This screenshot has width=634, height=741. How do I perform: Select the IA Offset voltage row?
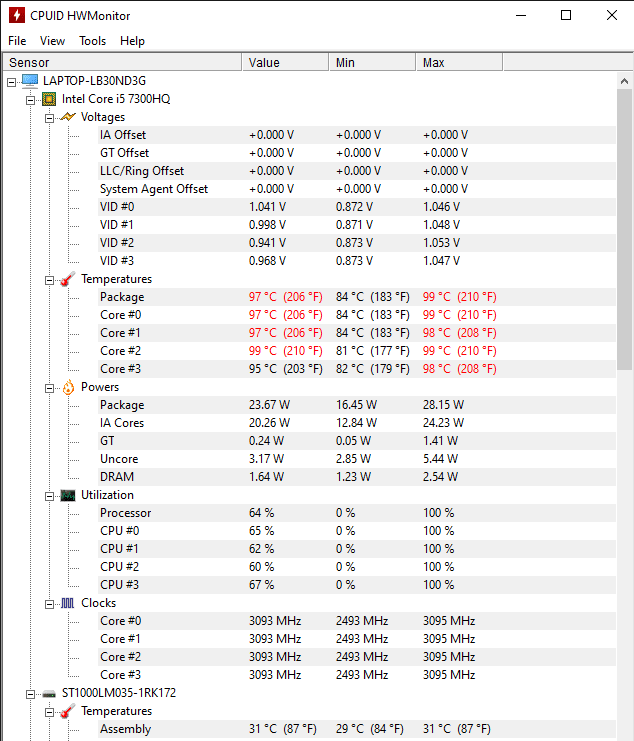357,135
